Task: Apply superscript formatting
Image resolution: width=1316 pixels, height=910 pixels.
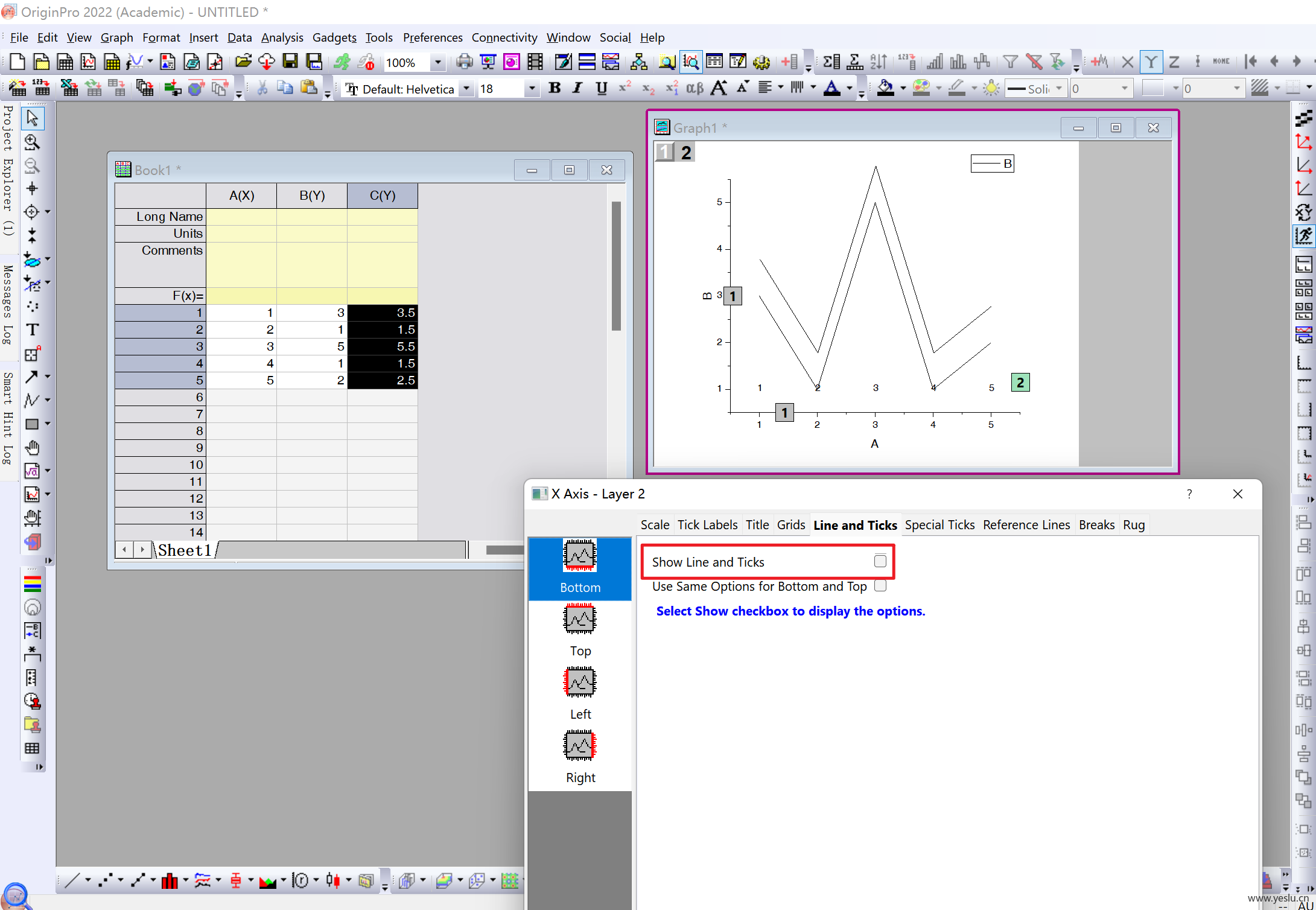Action: point(625,89)
